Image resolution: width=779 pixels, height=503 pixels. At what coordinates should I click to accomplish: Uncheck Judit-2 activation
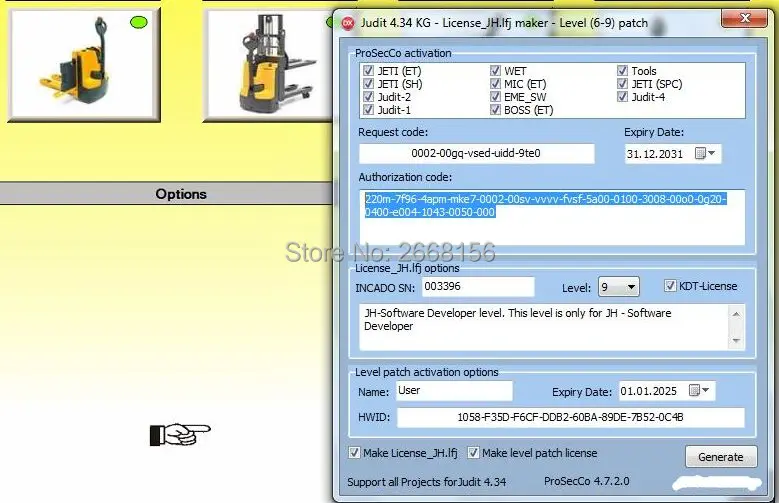coord(368,96)
